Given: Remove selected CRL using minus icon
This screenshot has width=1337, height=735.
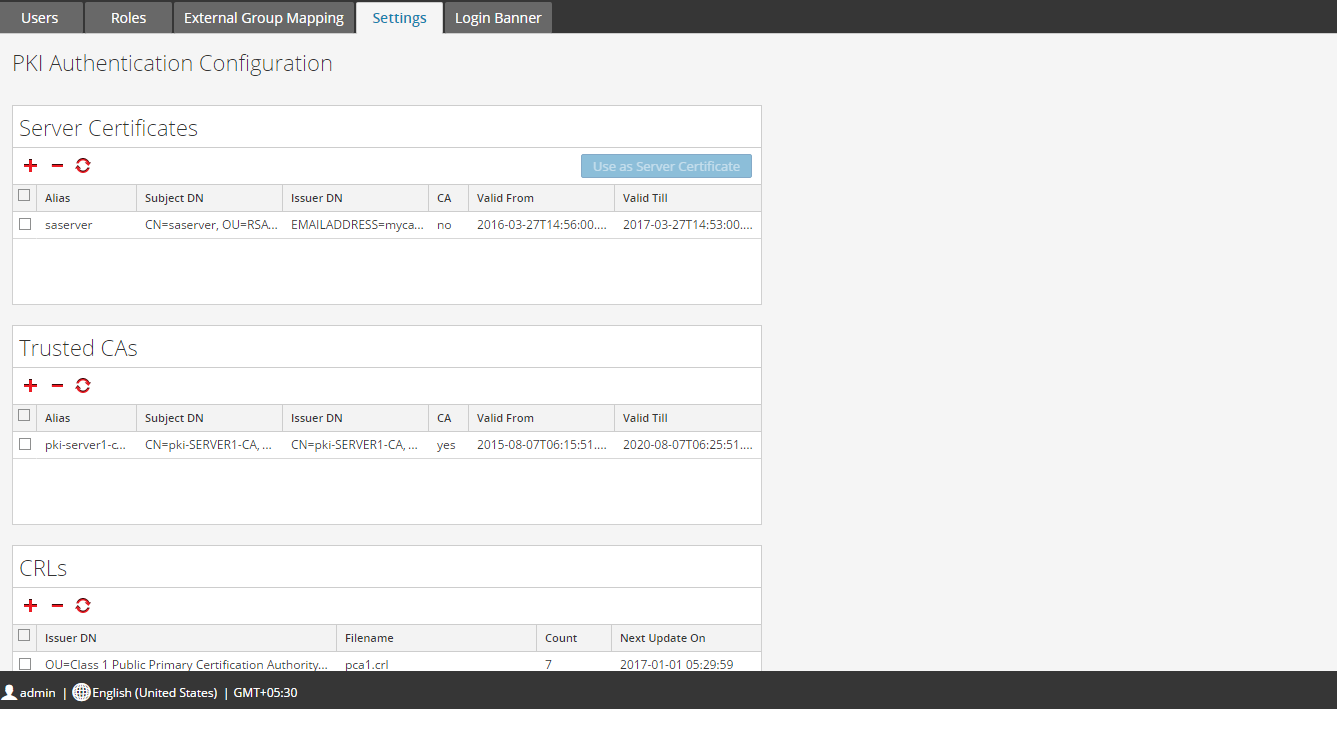Looking at the screenshot, I should click(57, 606).
